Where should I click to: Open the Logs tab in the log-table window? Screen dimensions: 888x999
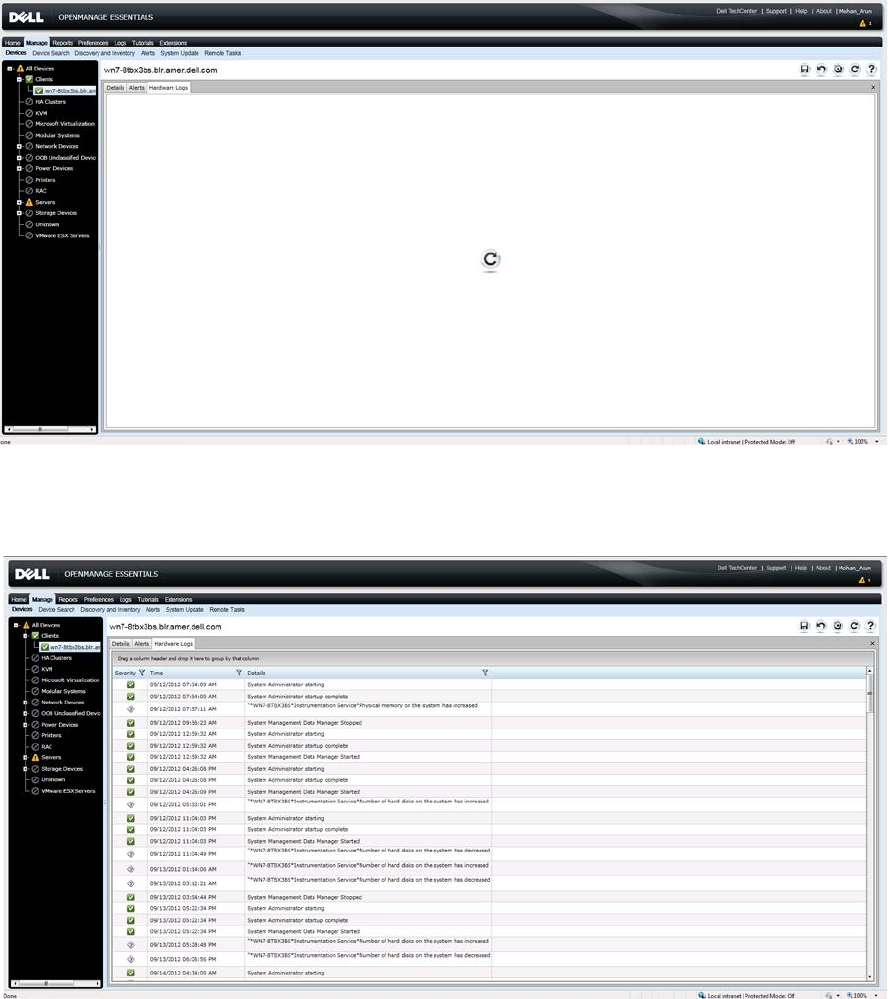(x=125, y=600)
